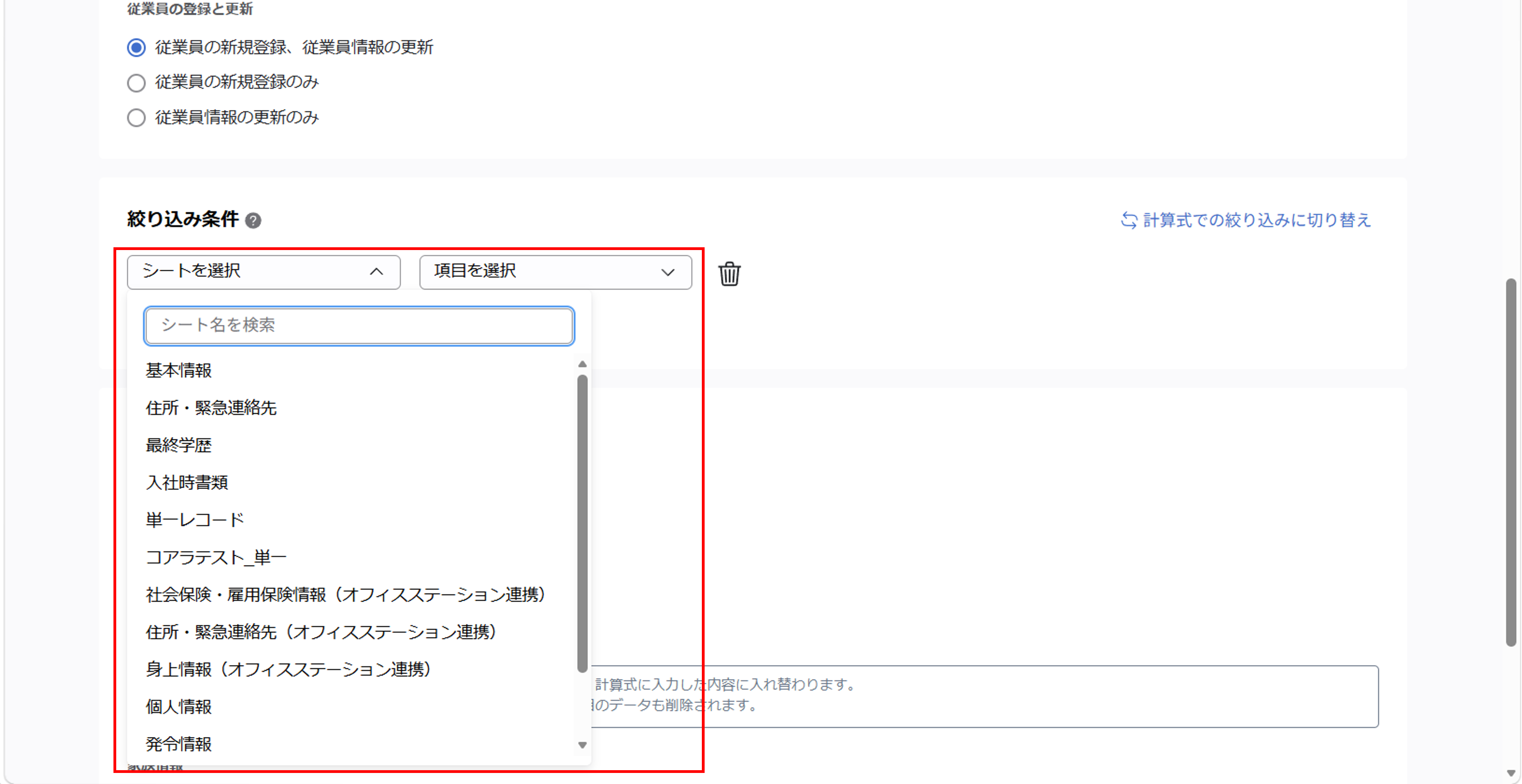Click the page vertical scrollbar thumb

[x=1511, y=463]
